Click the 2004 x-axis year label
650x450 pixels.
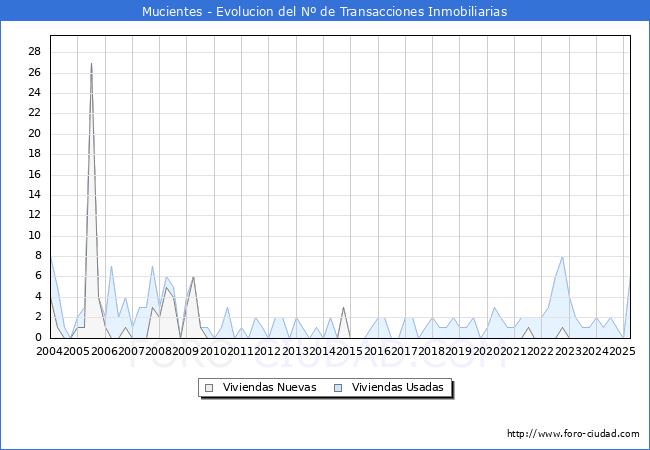[x=50, y=351]
